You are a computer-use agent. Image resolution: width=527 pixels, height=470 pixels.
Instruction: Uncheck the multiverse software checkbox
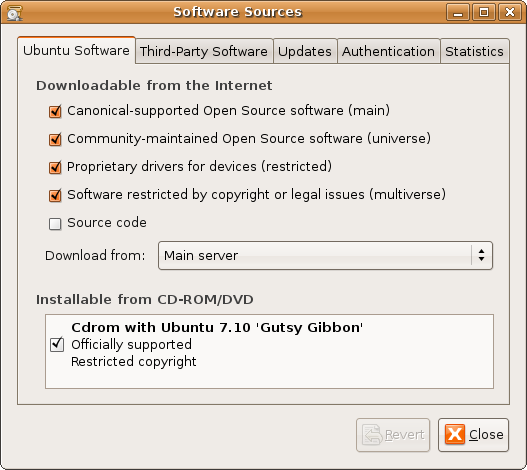tap(55, 195)
